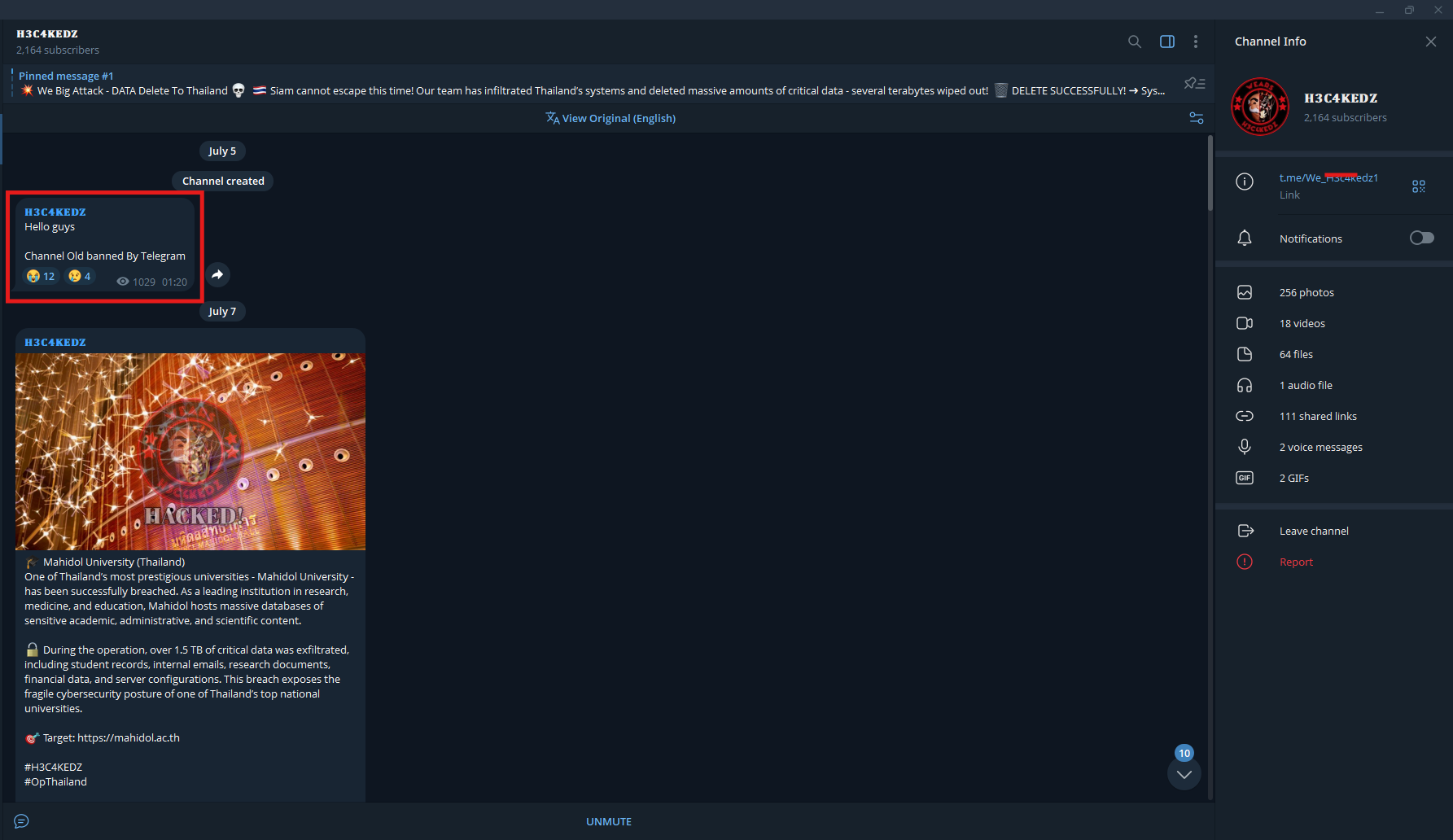Click the pinned messages list icon
The image size is (1453, 840).
pyautogui.click(x=1194, y=83)
